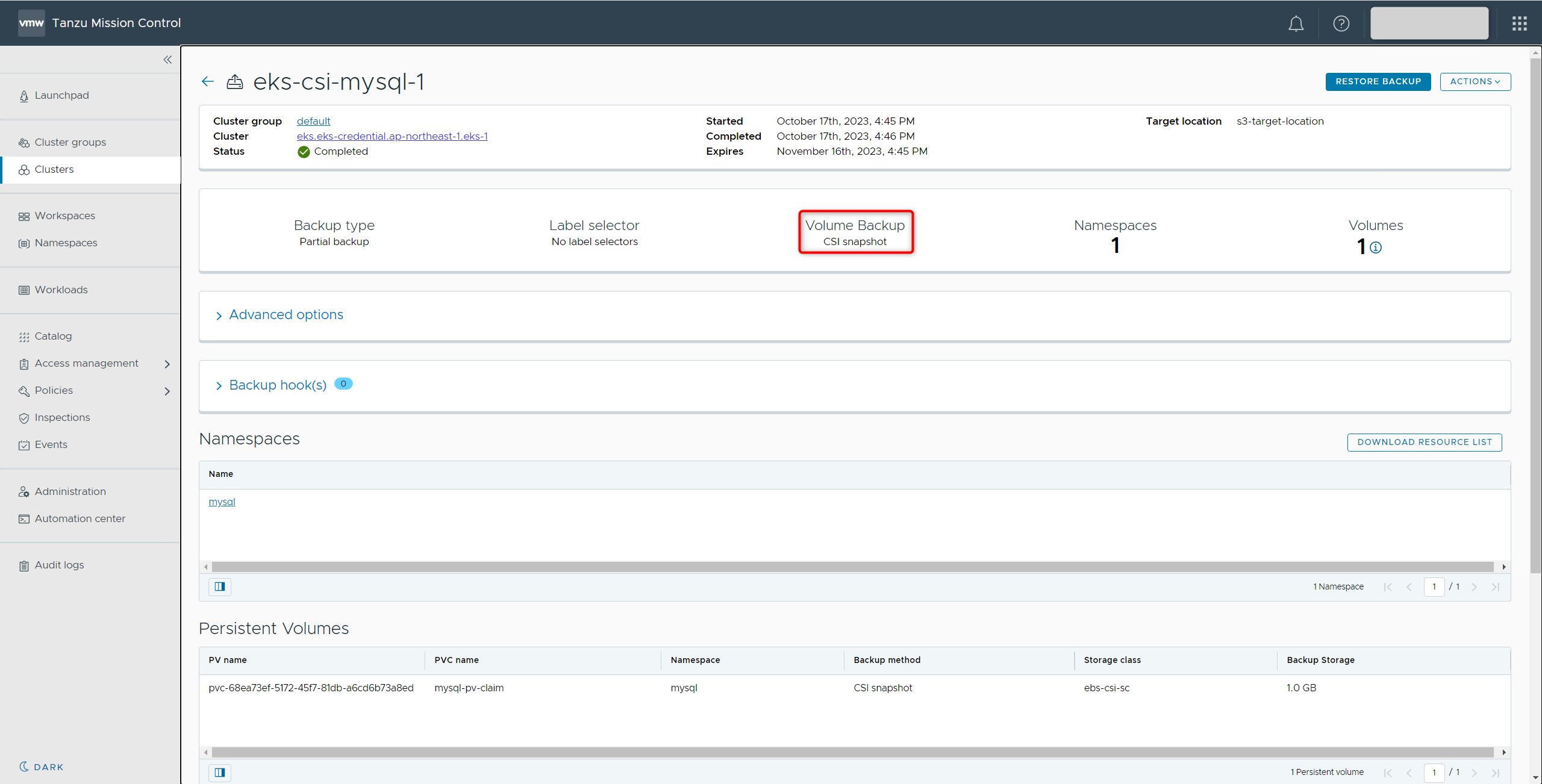The image size is (1542, 784).
Task: Click the info icon beside Volumes count
Action: [1376, 247]
